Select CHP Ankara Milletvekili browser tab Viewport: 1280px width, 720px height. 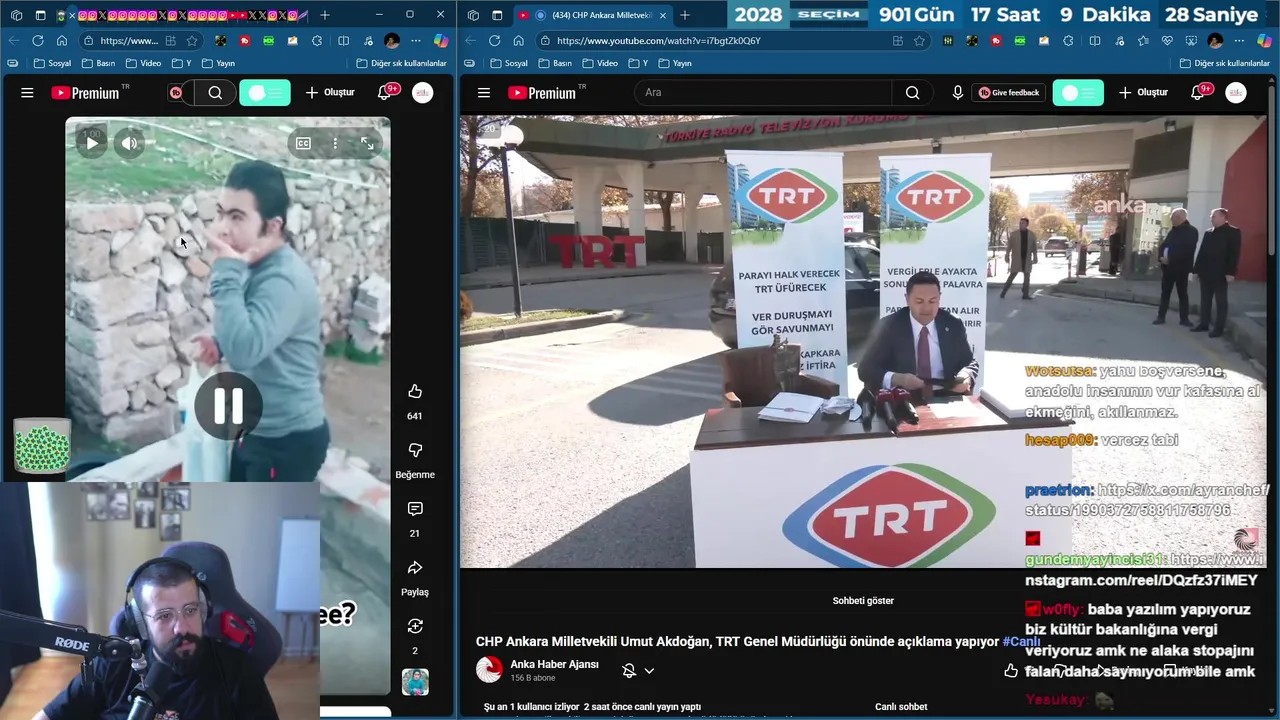point(595,15)
